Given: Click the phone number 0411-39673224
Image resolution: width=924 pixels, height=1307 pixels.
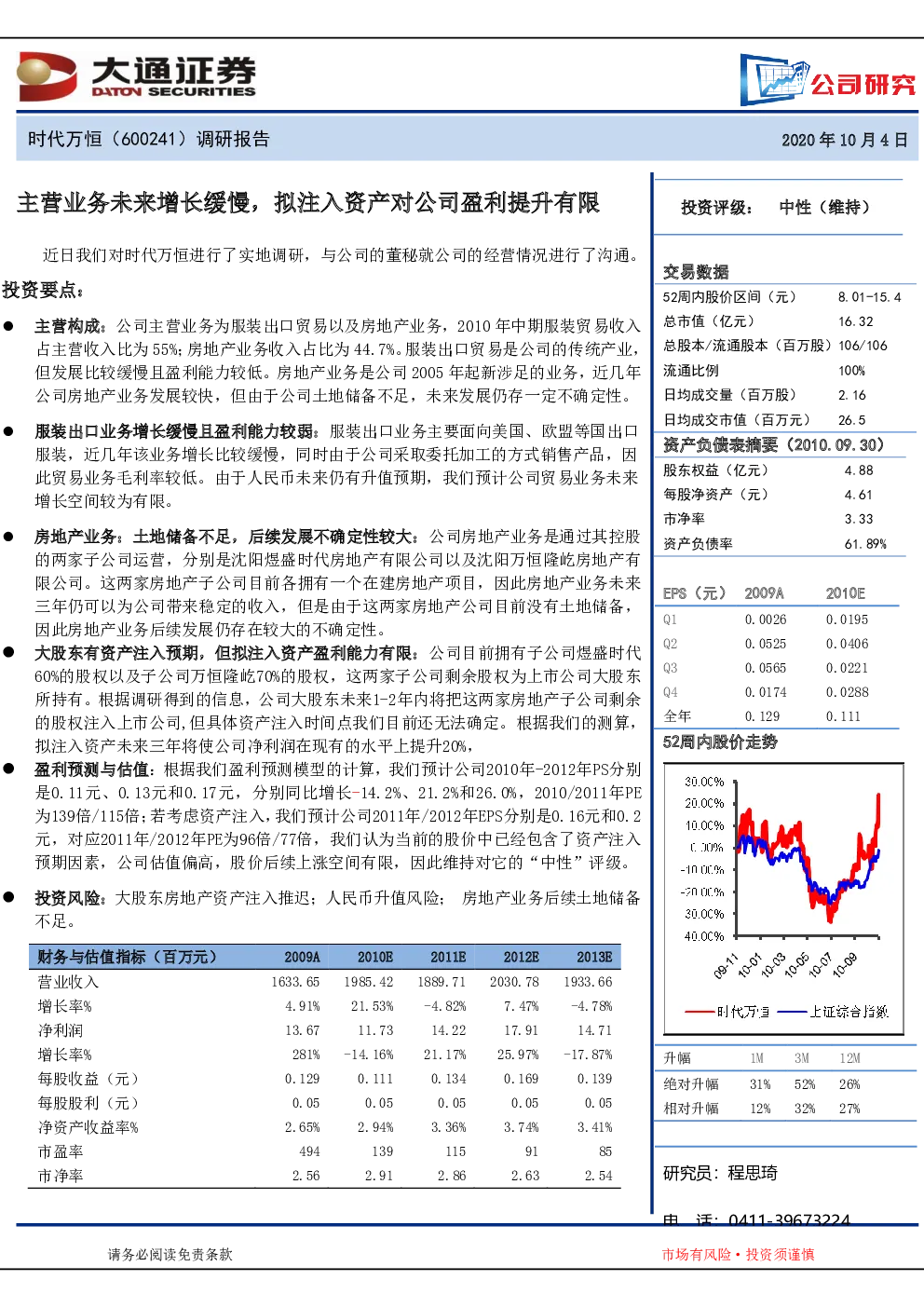Looking at the screenshot, I should (x=789, y=1220).
